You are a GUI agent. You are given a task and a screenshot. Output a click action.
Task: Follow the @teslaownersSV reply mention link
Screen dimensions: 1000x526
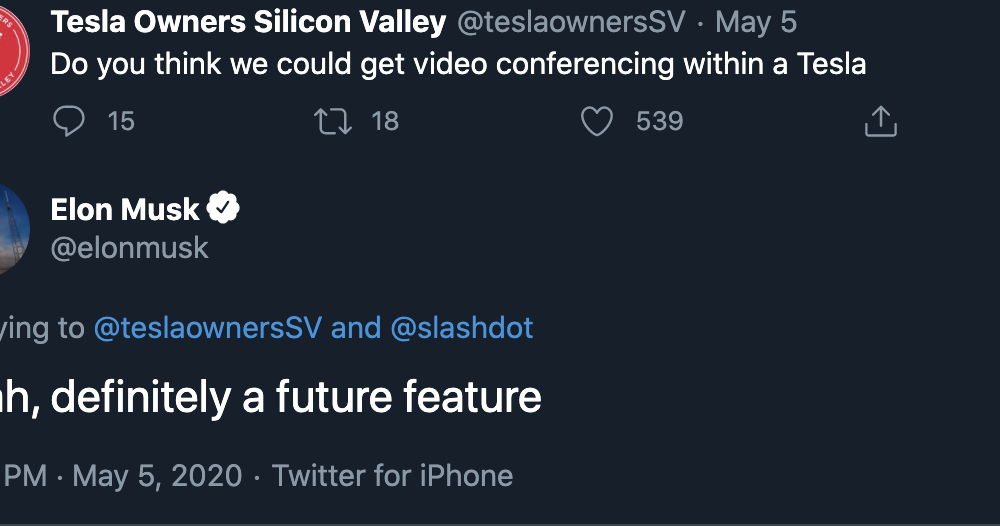pyautogui.click(x=208, y=328)
